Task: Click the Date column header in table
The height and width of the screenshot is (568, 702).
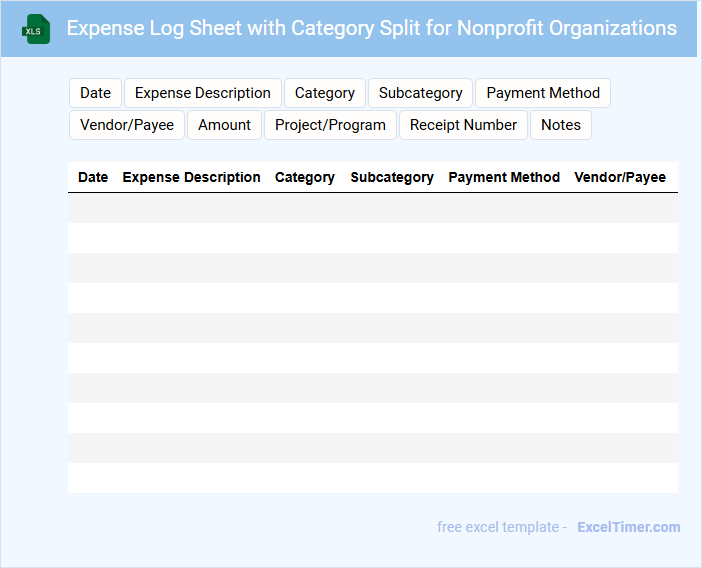Action: tap(93, 177)
